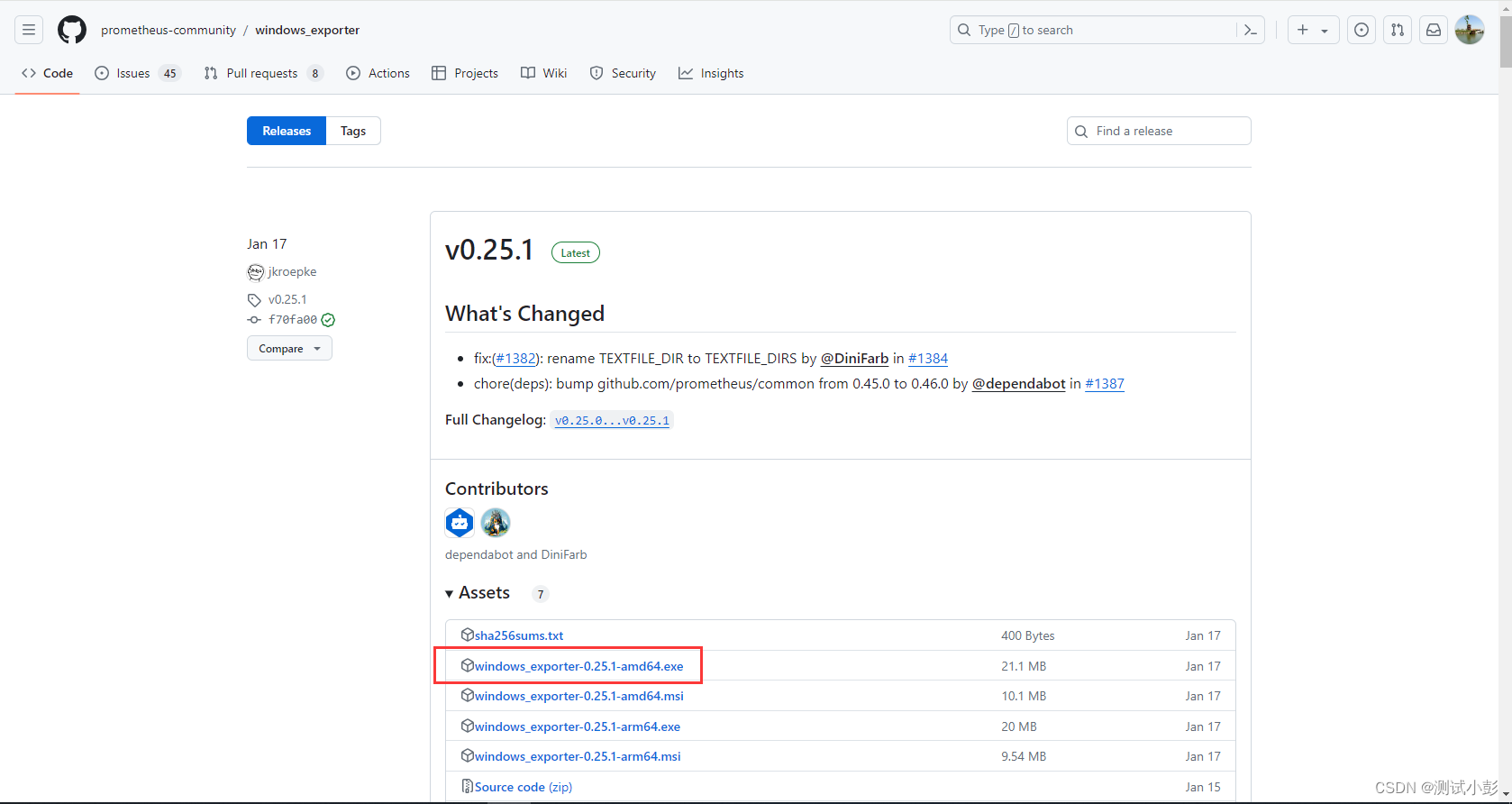The height and width of the screenshot is (804, 1512).
Task: Click the Latest badge
Action: [x=575, y=253]
